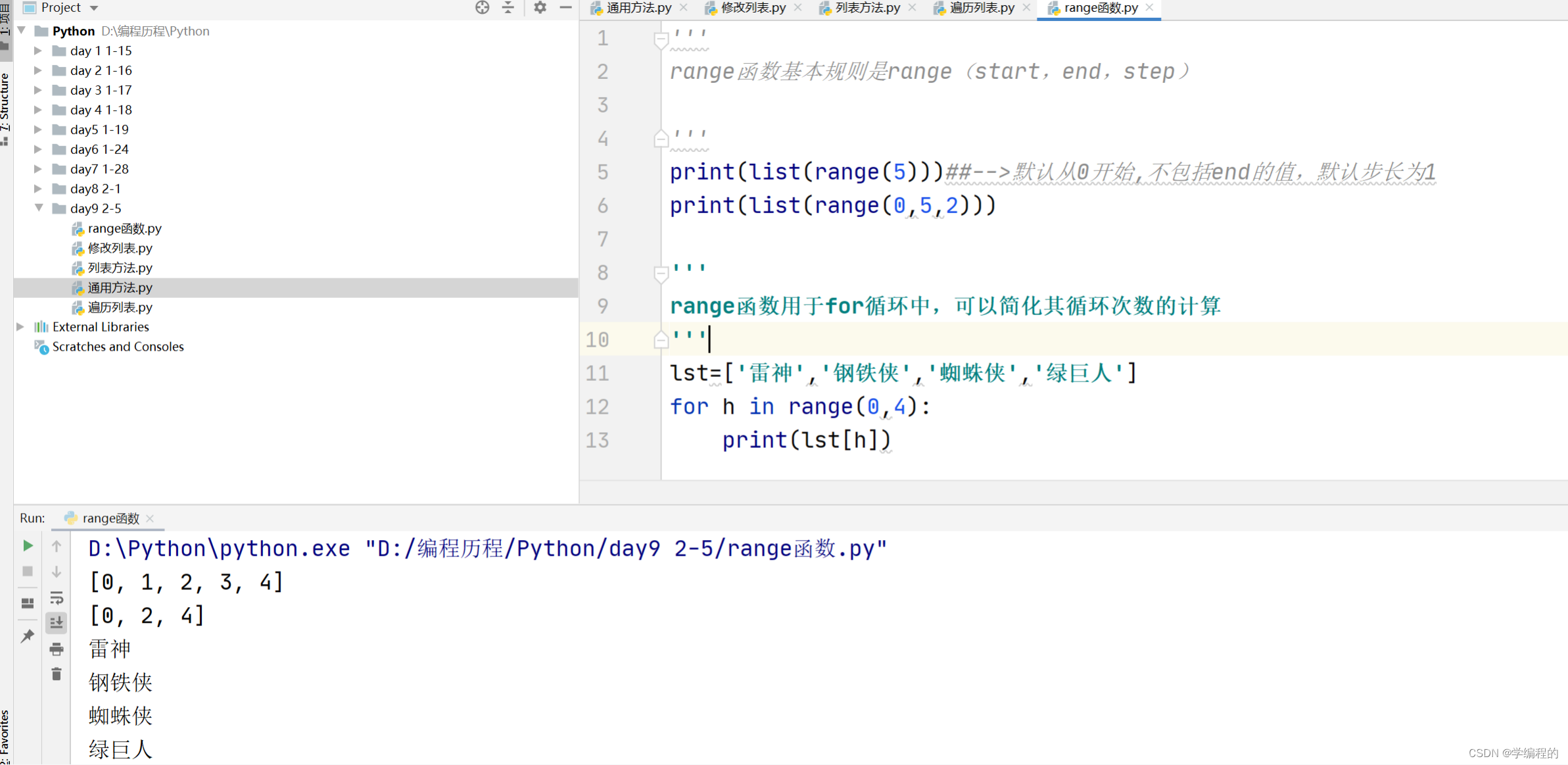Click the down arrow in Run toolbar
Image resolution: width=1568 pixels, height=765 pixels.
[x=57, y=572]
